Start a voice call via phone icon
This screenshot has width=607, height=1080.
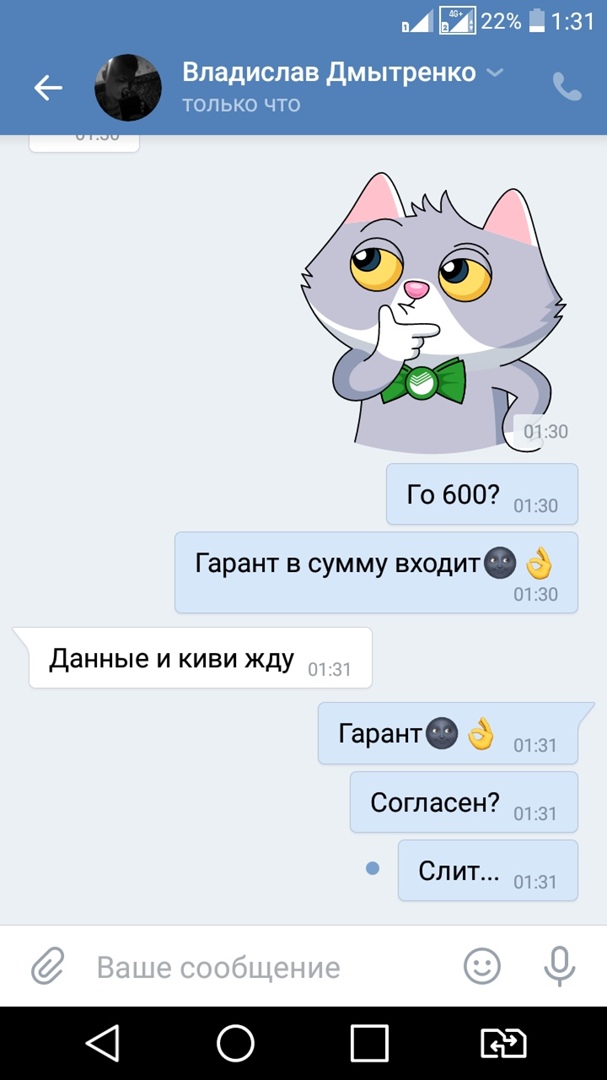[567, 87]
